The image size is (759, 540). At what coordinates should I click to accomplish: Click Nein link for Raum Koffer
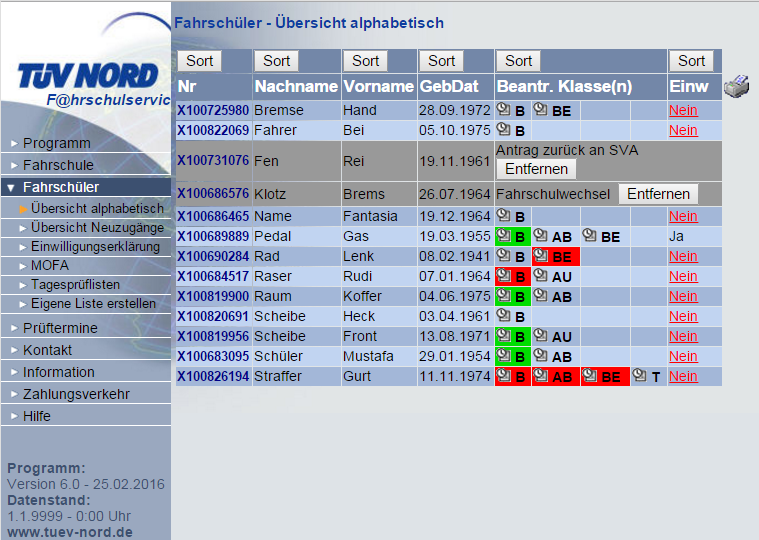click(683, 296)
